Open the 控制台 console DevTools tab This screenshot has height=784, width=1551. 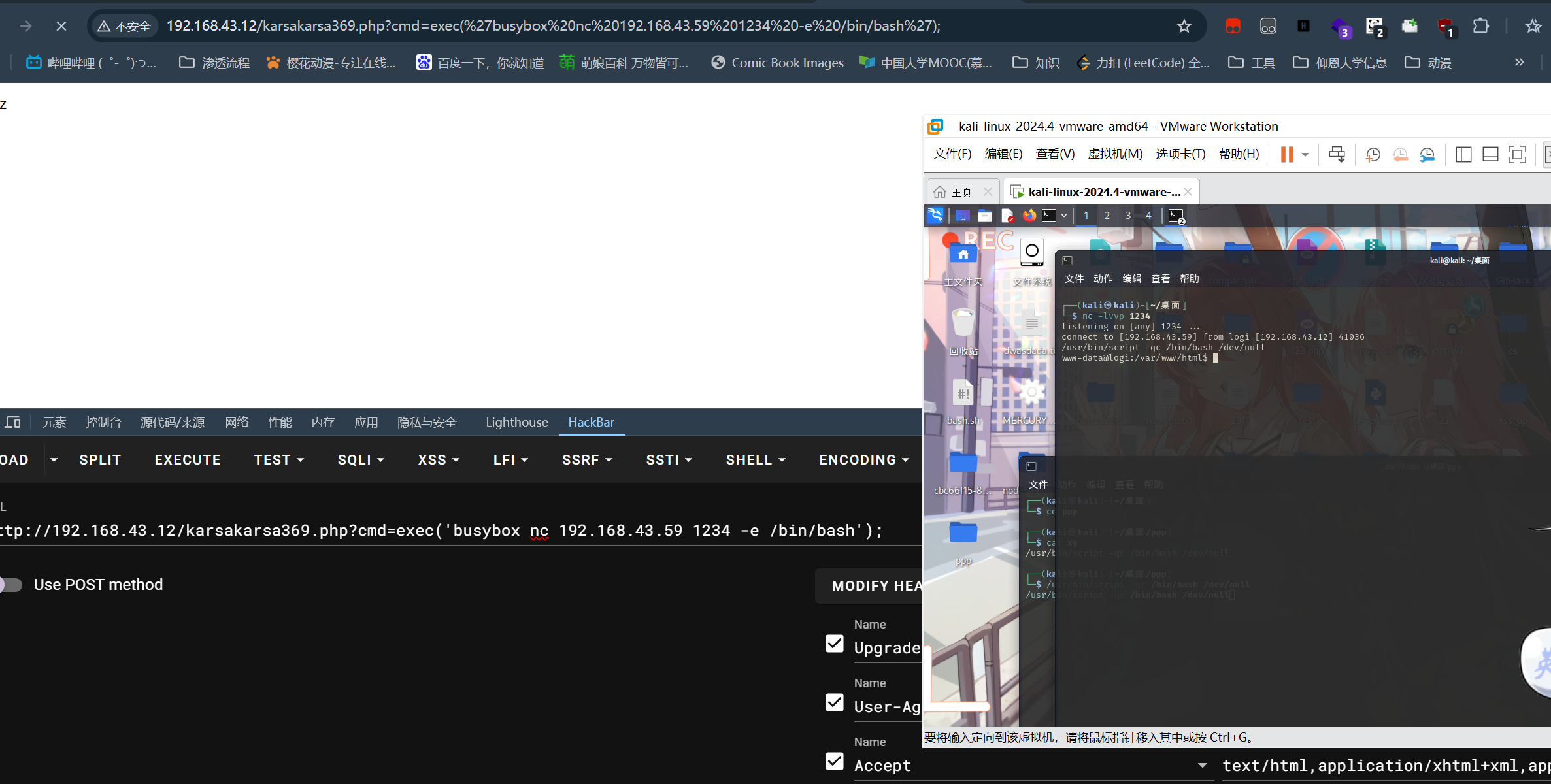103,422
